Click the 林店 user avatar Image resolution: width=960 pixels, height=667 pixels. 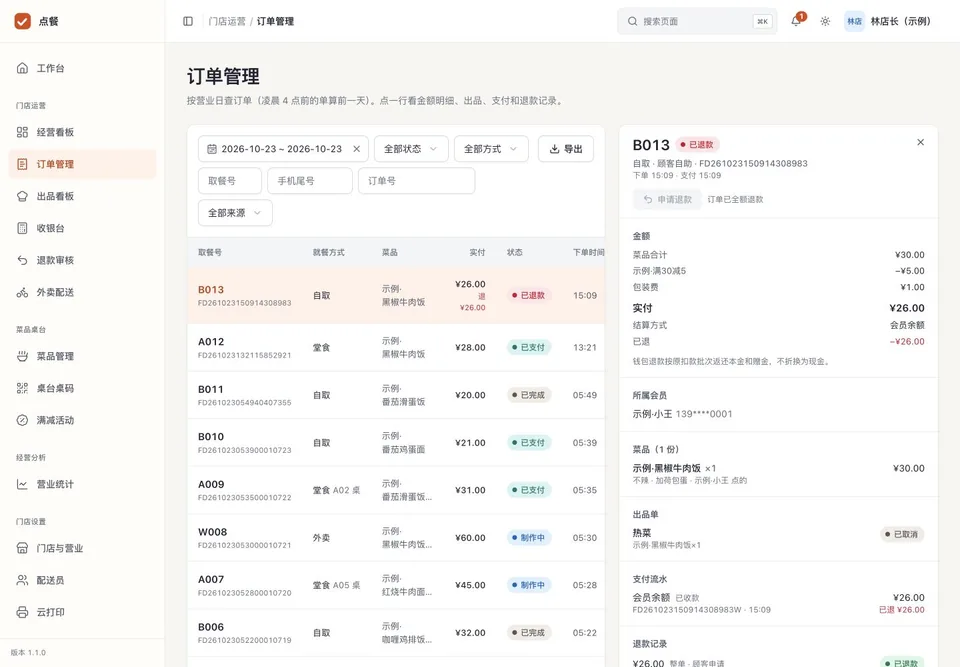pyautogui.click(x=854, y=21)
